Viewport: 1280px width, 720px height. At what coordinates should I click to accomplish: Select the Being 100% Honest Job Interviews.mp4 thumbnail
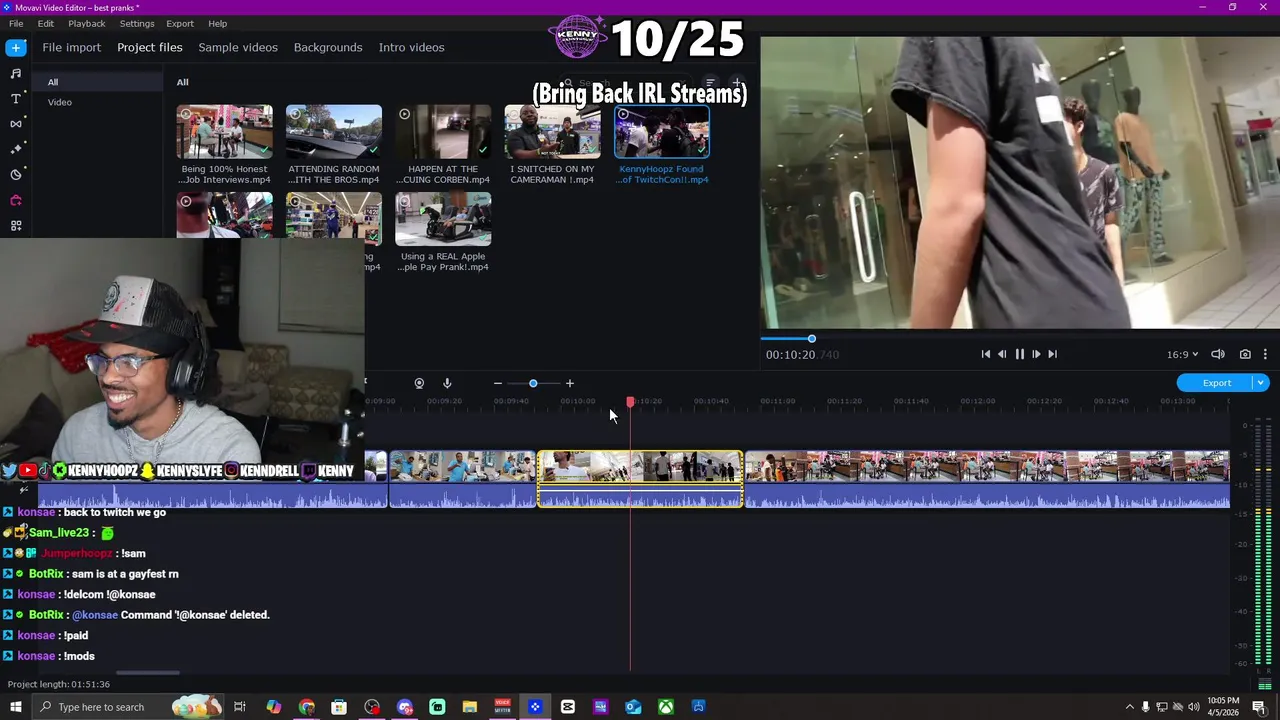225,132
